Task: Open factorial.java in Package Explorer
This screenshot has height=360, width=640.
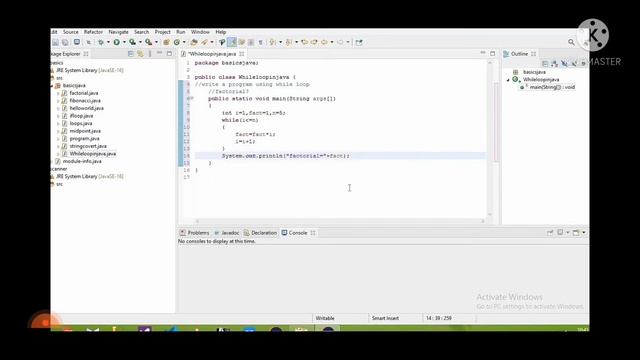Action: click(x=84, y=93)
